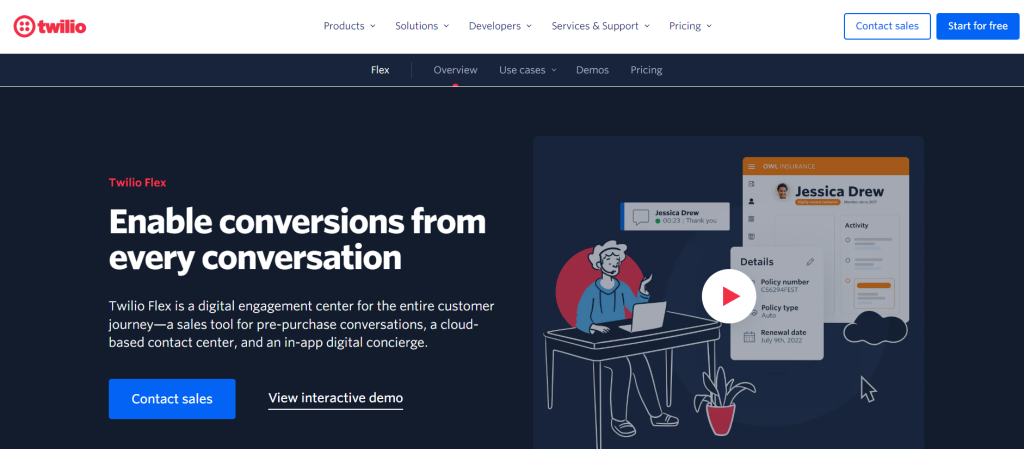The width and height of the screenshot is (1024, 449).
Task: Click the Policy number text
Action: 785,282
